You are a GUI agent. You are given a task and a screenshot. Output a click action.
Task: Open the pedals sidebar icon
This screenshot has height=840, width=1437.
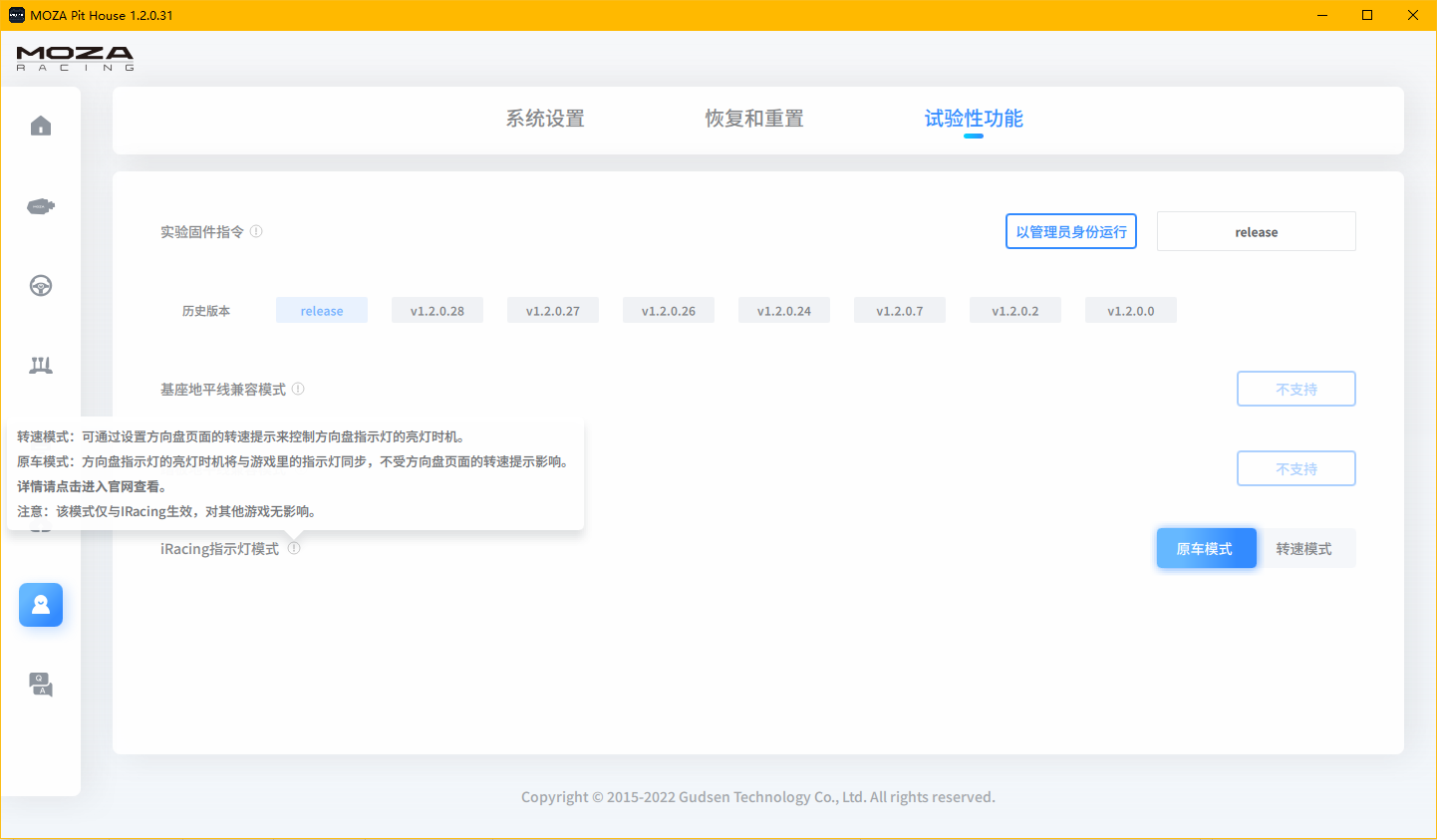point(41,366)
